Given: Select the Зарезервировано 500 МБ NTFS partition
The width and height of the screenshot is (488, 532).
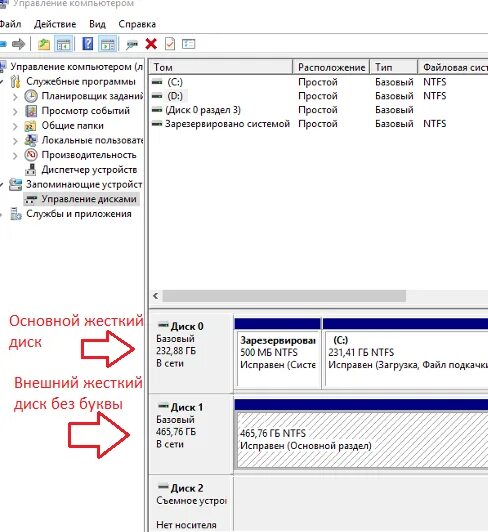Looking at the screenshot, I should 278,353.
